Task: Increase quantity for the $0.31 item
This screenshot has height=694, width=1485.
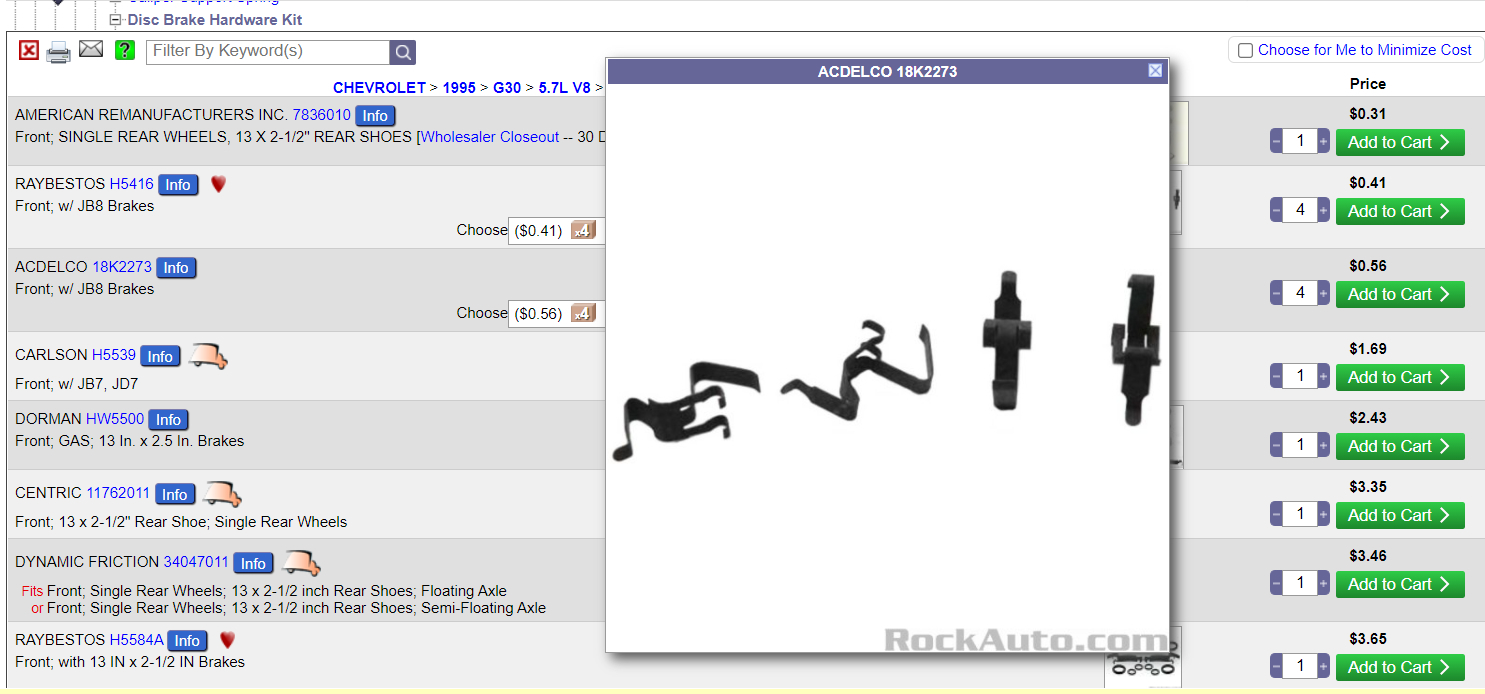Action: coord(1323,142)
